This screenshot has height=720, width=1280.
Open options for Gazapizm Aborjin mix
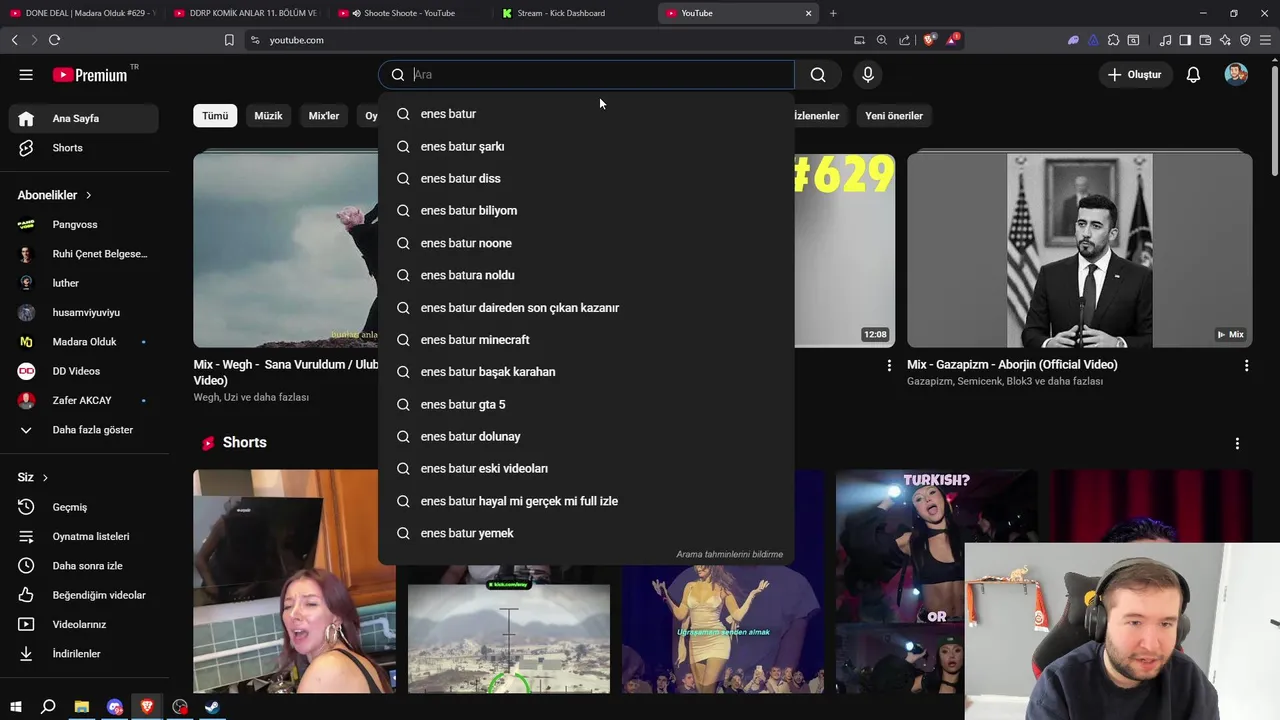[1246, 366]
